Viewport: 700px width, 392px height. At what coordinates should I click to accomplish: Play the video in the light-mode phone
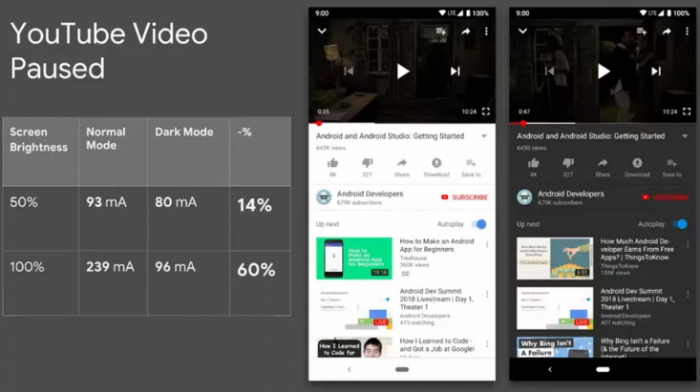(403, 71)
